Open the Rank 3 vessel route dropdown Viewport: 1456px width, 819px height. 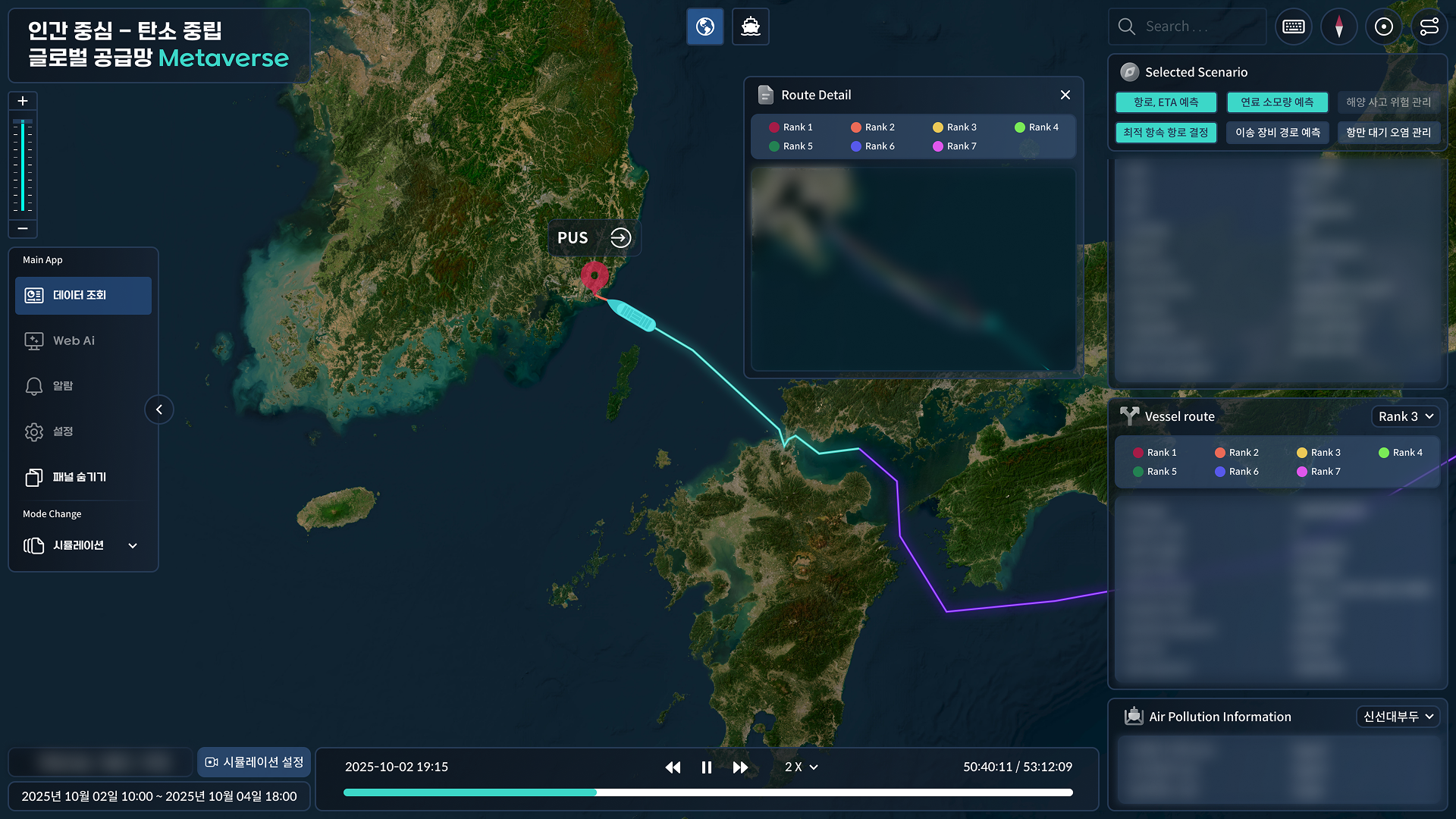pos(1406,416)
